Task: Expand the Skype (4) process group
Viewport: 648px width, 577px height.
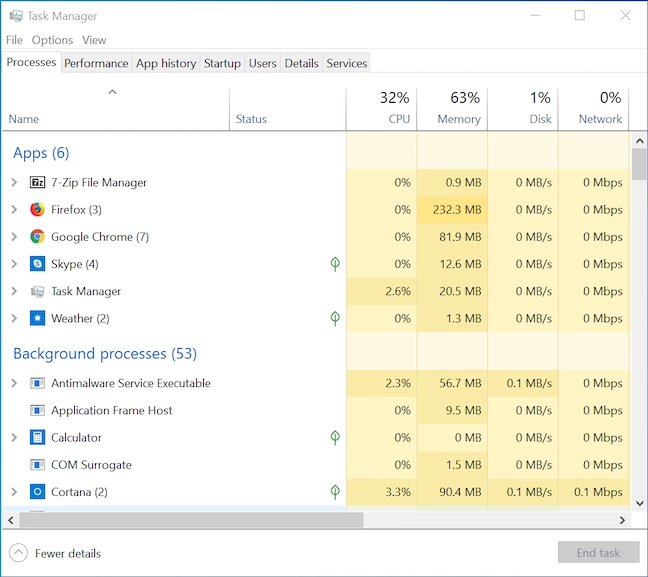Action: (14, 264)
